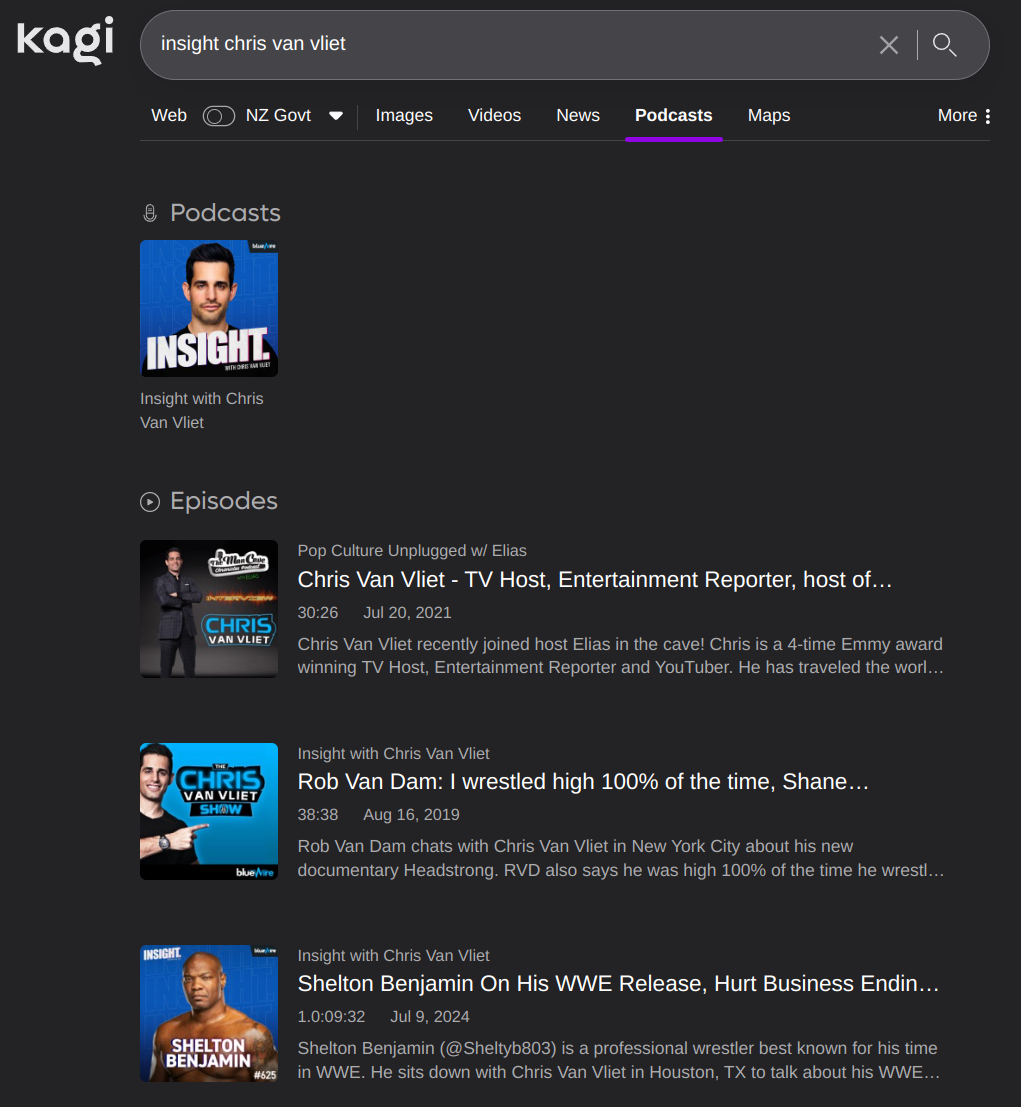The height and width of the screenshot is (1107, 1021).
Task: Open the Insight with Chris Van Vliet podcast link
Action: tap(201, 410)
